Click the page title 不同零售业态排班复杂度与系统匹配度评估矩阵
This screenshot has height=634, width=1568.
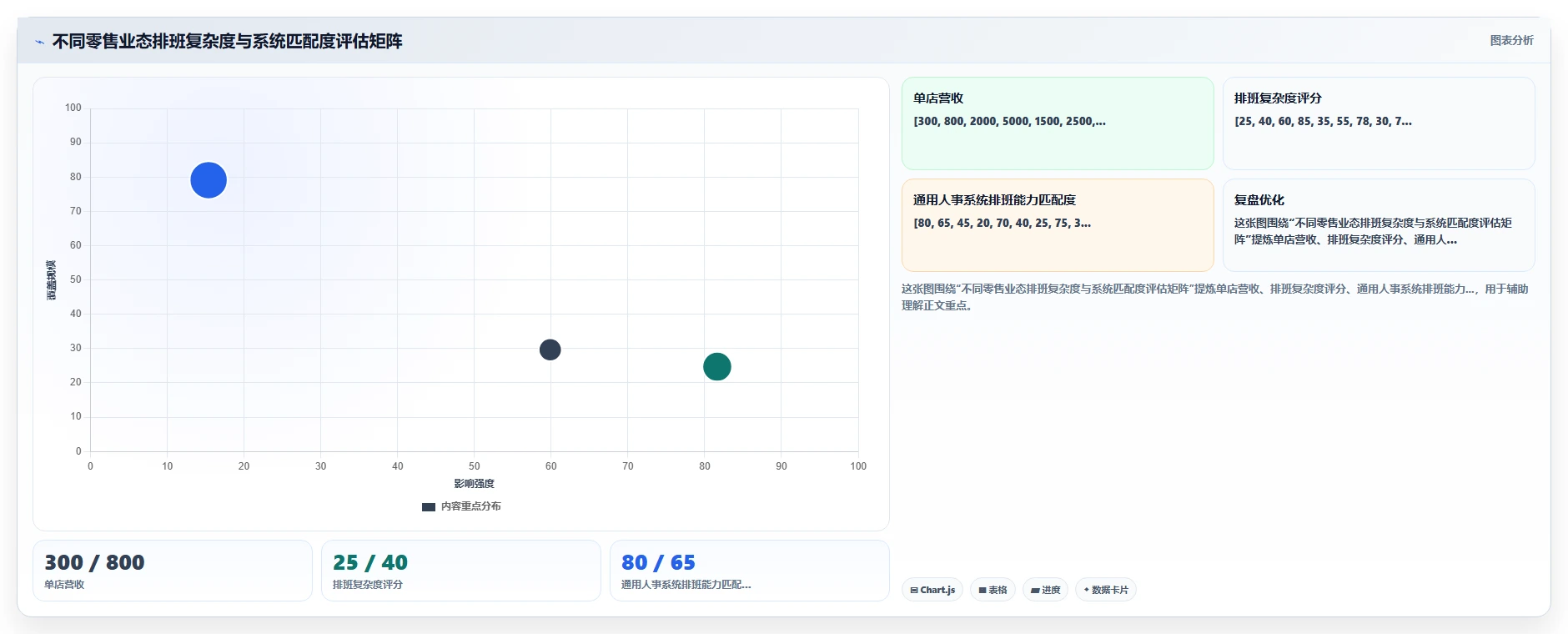click(x=227, y=41)
